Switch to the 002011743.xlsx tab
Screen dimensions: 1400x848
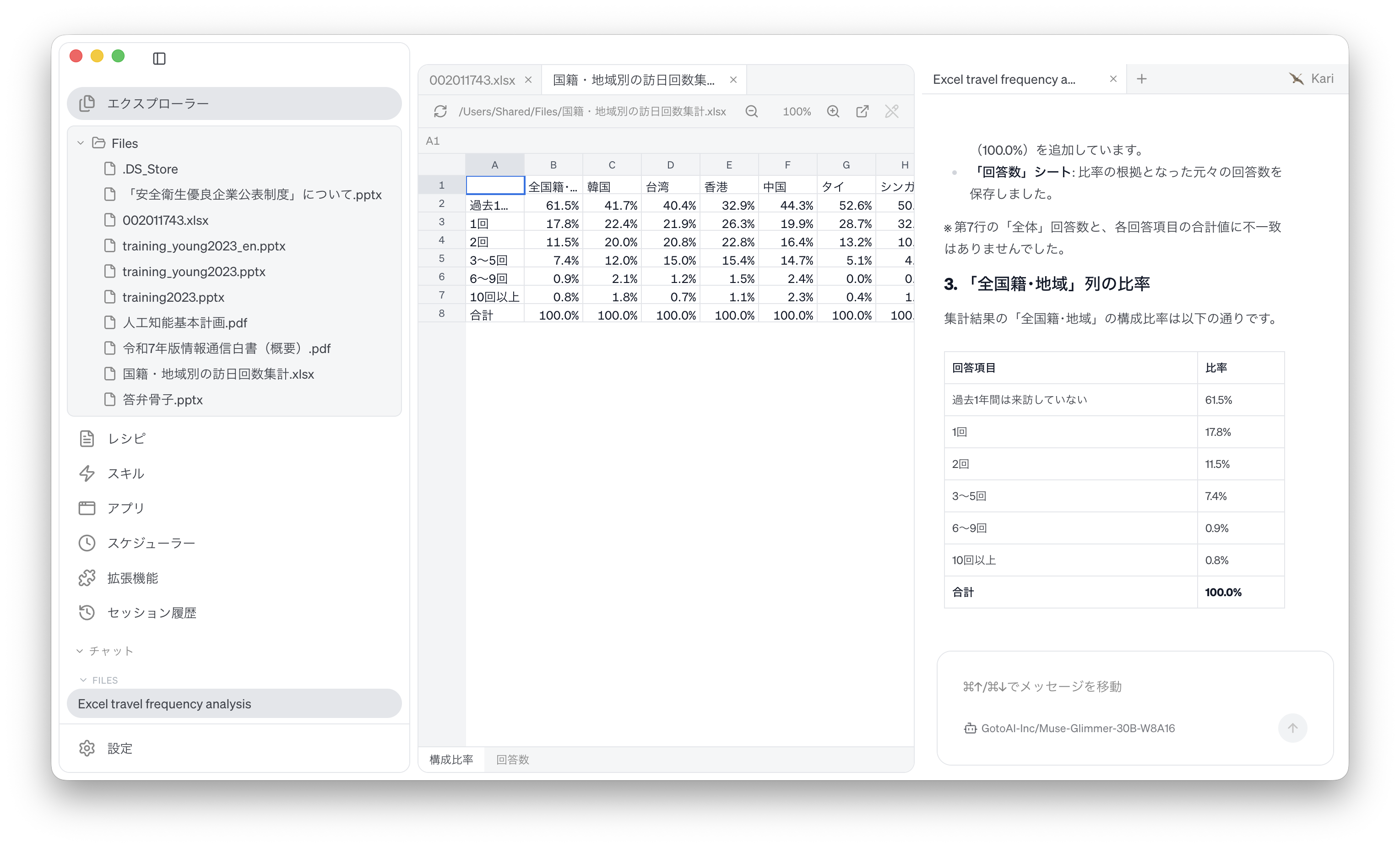pyautogui.click(x=472, y=80)
